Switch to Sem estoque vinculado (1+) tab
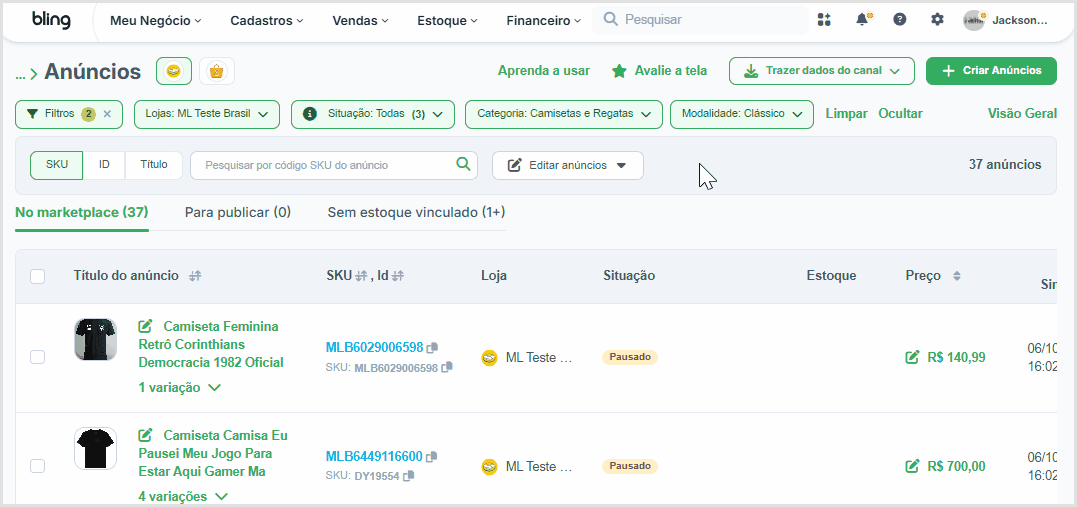The height and width of the screenshot is (507, 1077). tap(416, 212)
